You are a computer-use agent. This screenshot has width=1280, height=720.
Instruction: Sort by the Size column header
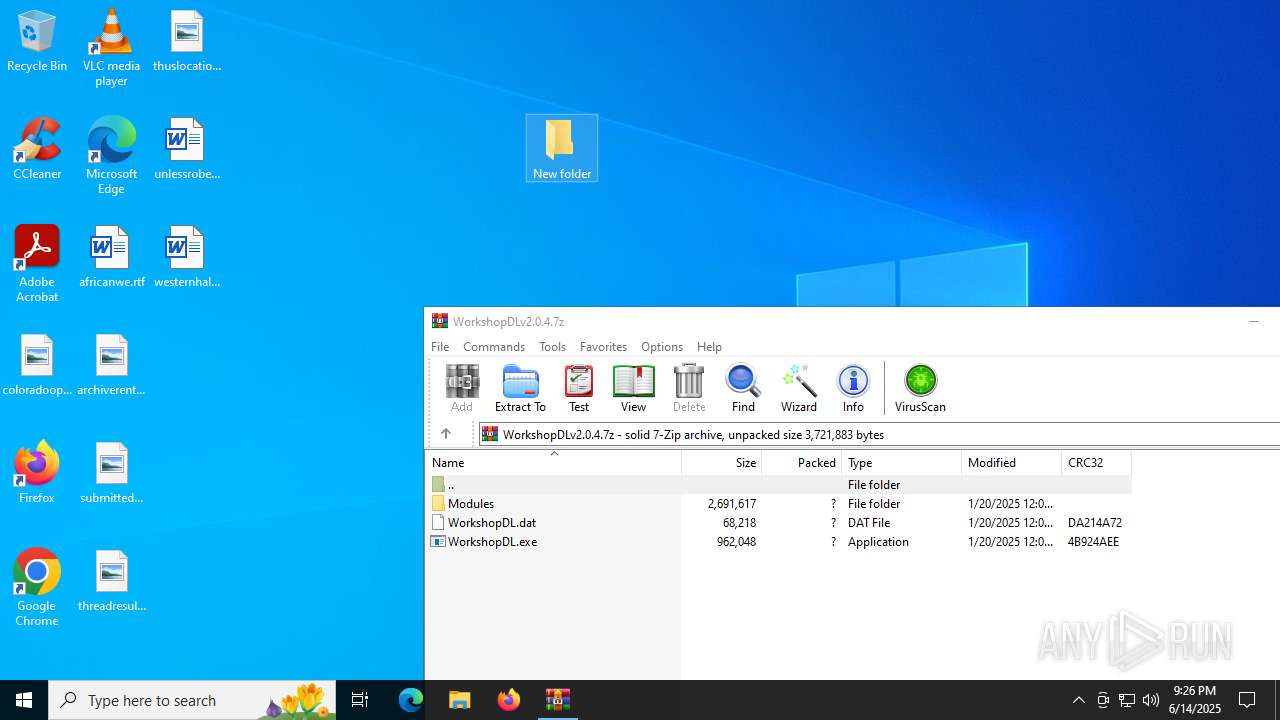[x=722, y=462]
